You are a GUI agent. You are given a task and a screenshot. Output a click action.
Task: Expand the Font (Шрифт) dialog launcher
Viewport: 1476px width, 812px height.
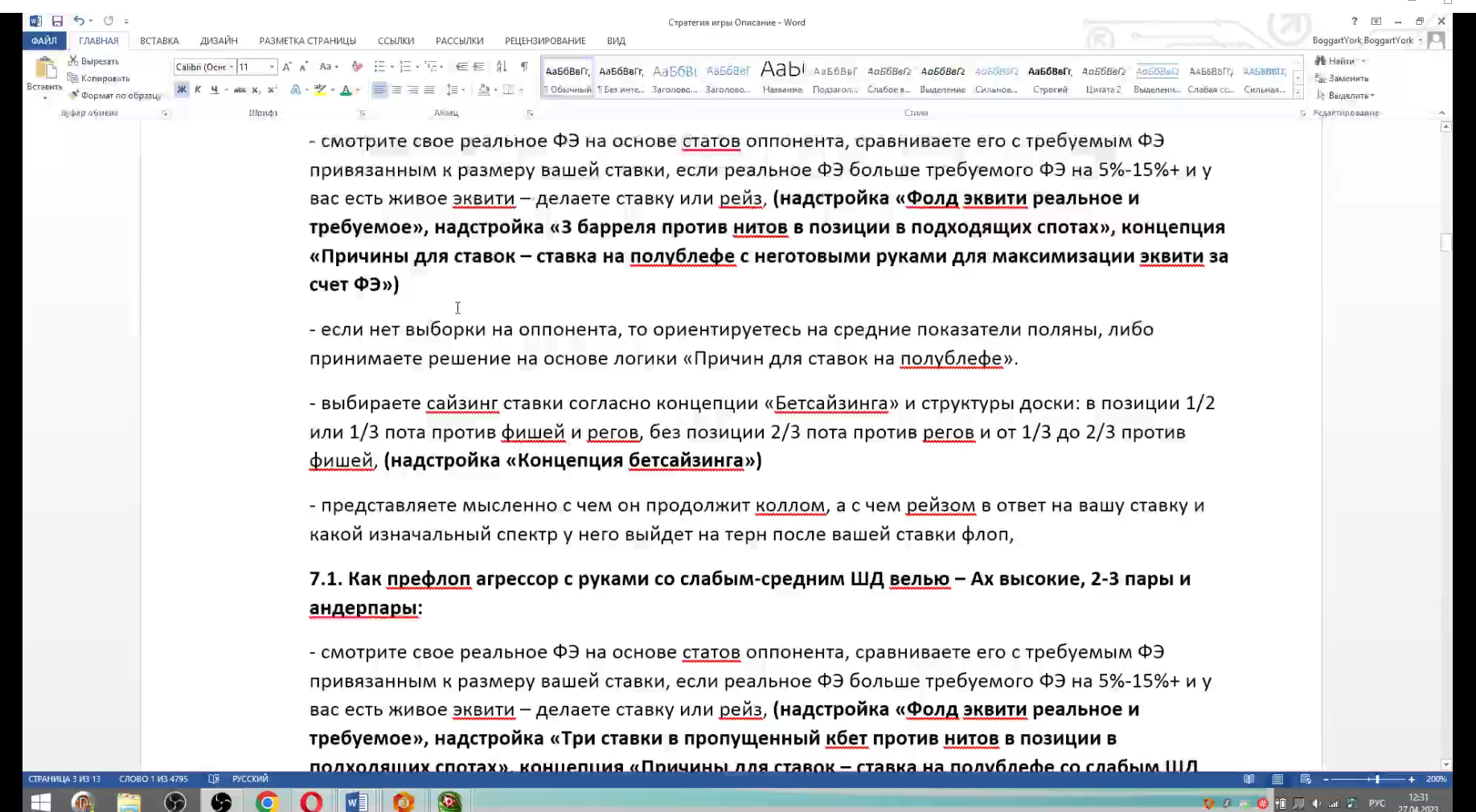(362, 113)
